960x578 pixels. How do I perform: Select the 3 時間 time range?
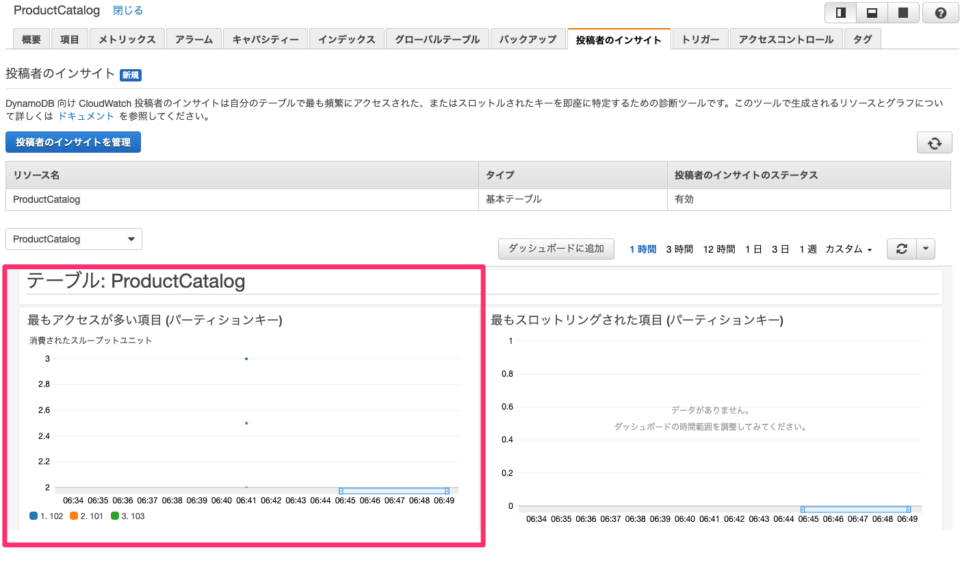pyautogui.click(x=679, y=249)
